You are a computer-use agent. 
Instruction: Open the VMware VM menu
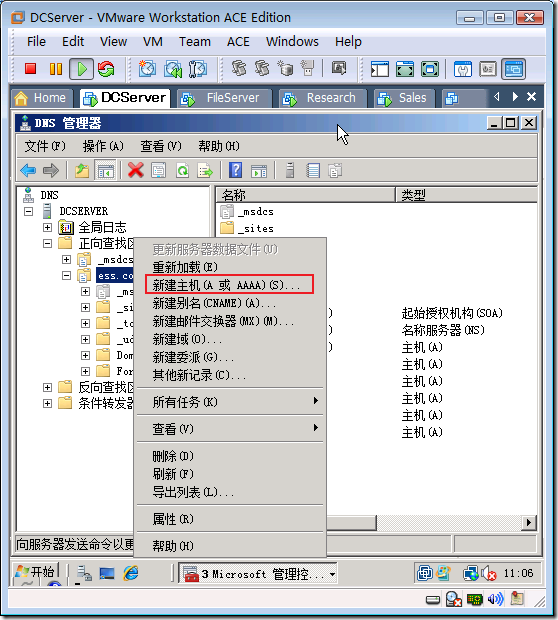(x=153, y=42)
